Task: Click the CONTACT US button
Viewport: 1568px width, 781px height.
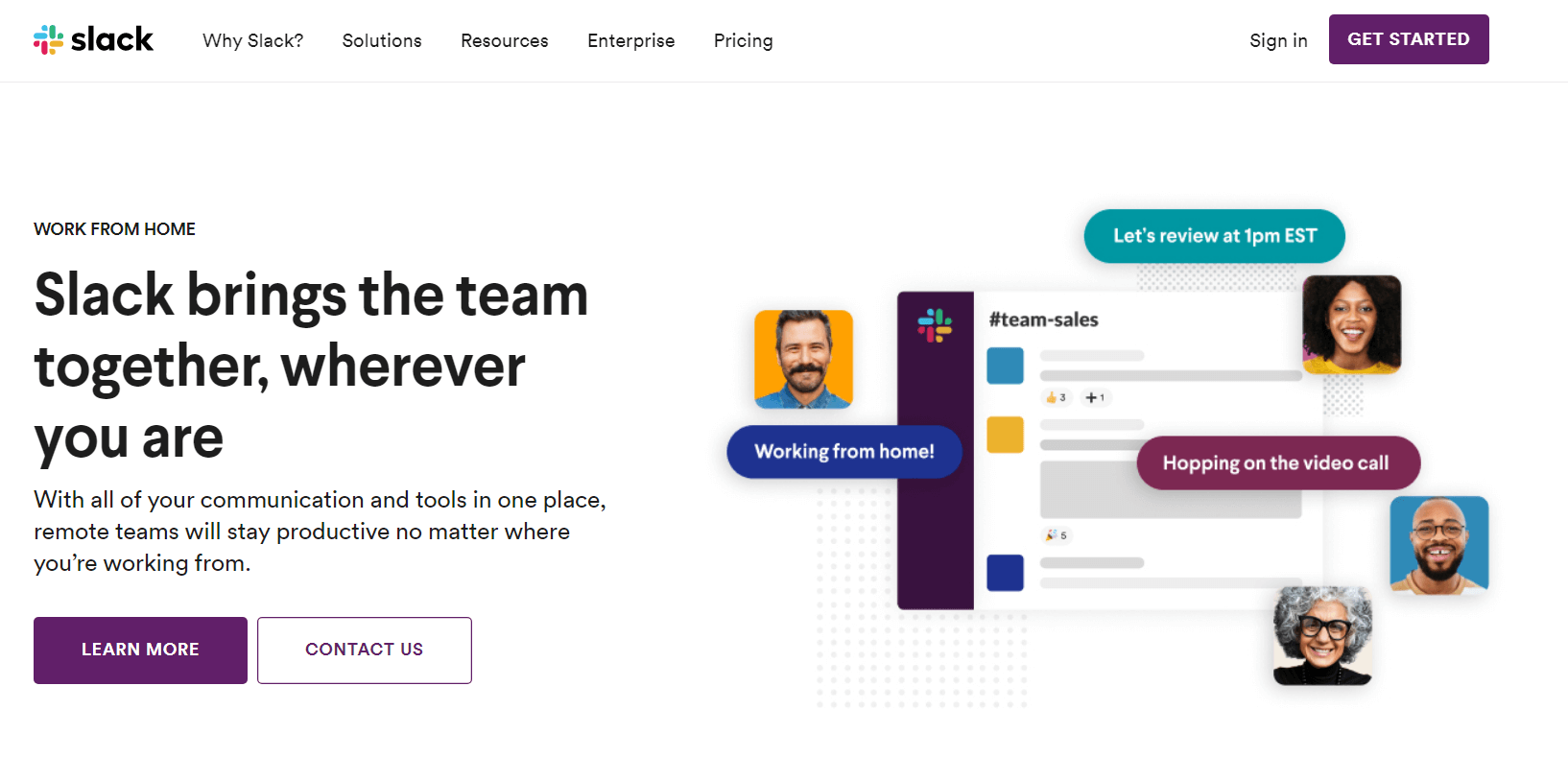Action: coord(365,650)
